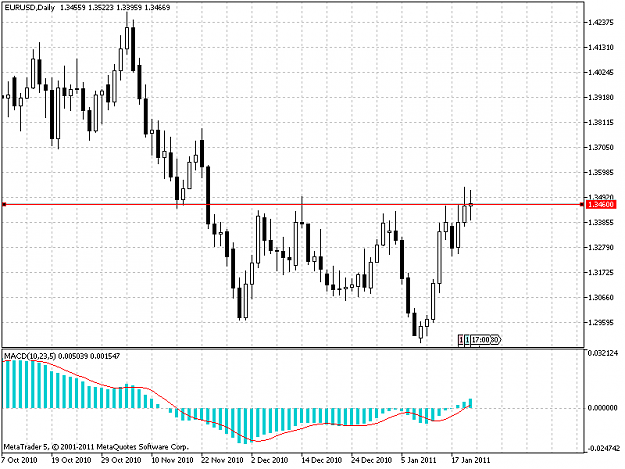Click the arrow-shaped '80' event marker
Image resolution: width=625 pixels, height=469 pixels.
pos(495,340)
